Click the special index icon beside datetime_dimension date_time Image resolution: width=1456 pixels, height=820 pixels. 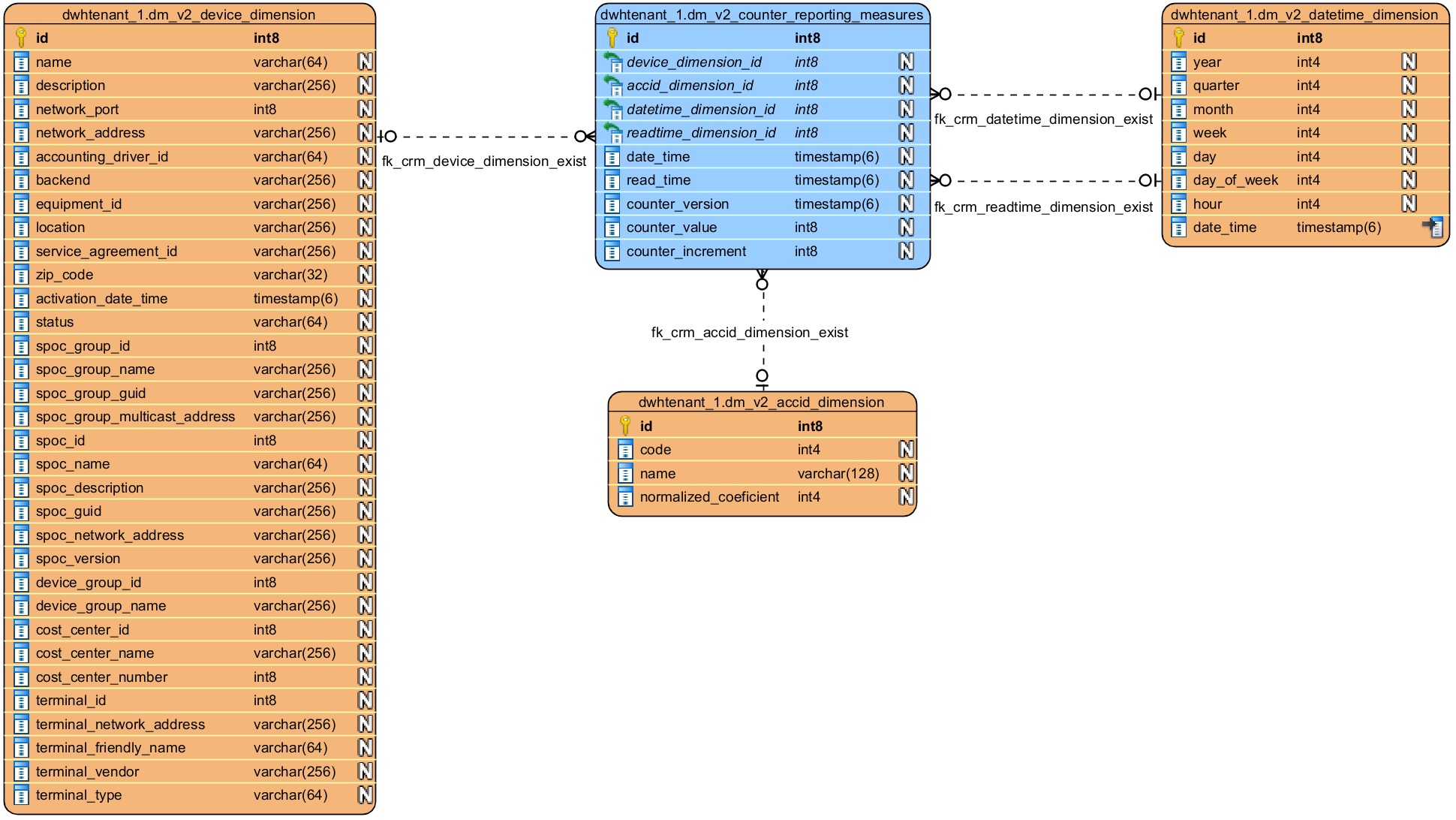(x=1434, y=227)
